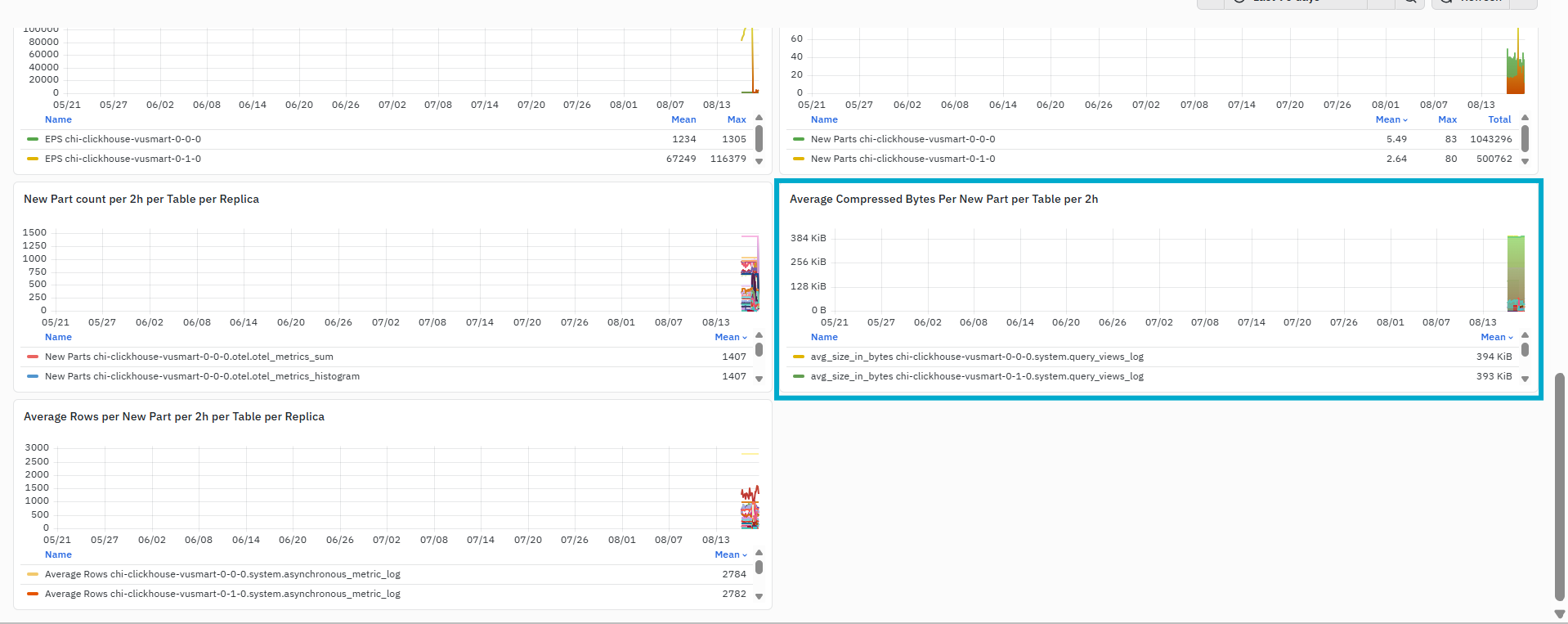1568x624 pixels.
Task: Select the 2784 Average Rows mean value
Action: point(734,574)
